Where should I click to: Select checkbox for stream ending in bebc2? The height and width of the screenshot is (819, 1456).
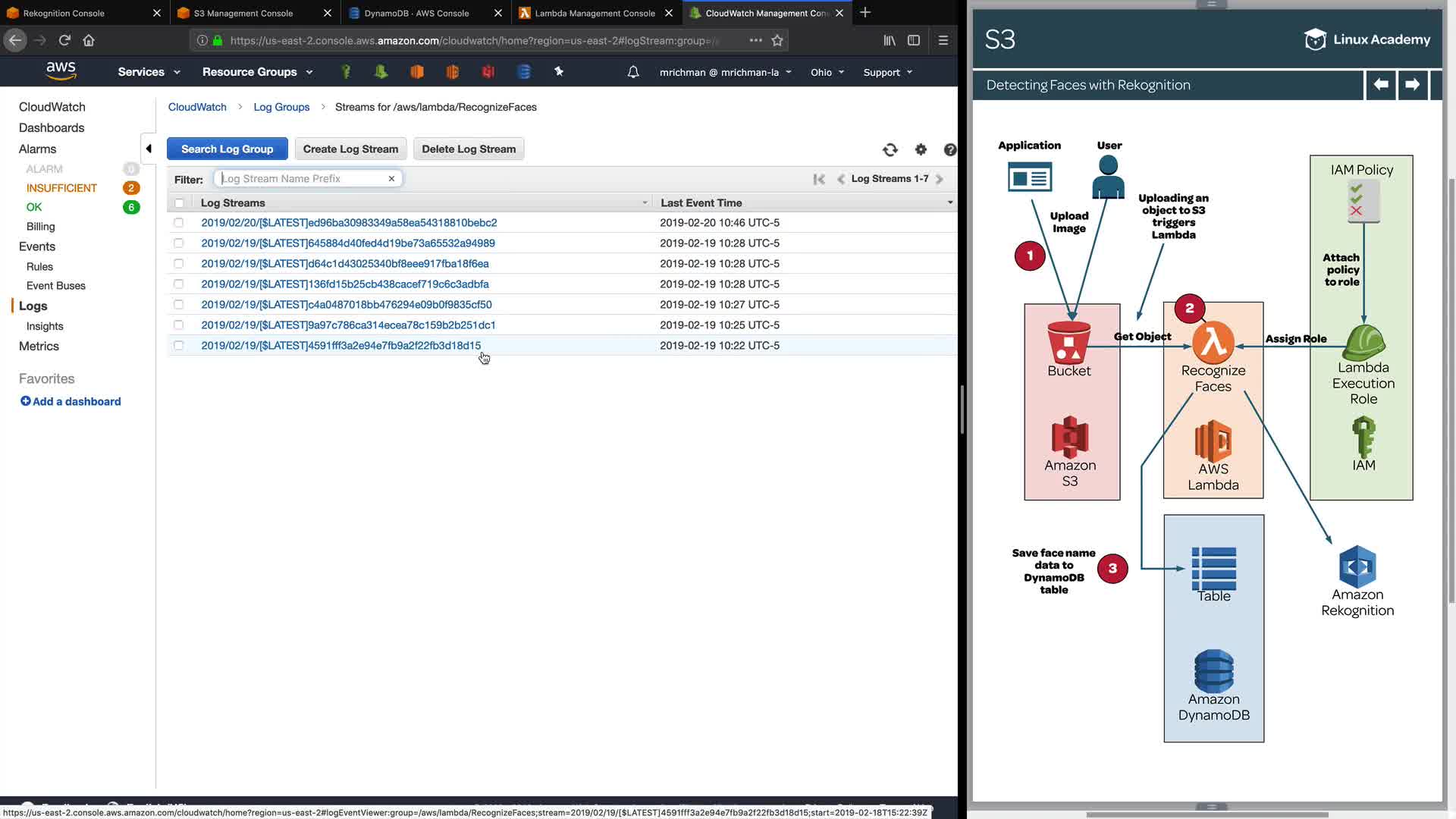tap(179, 223)
